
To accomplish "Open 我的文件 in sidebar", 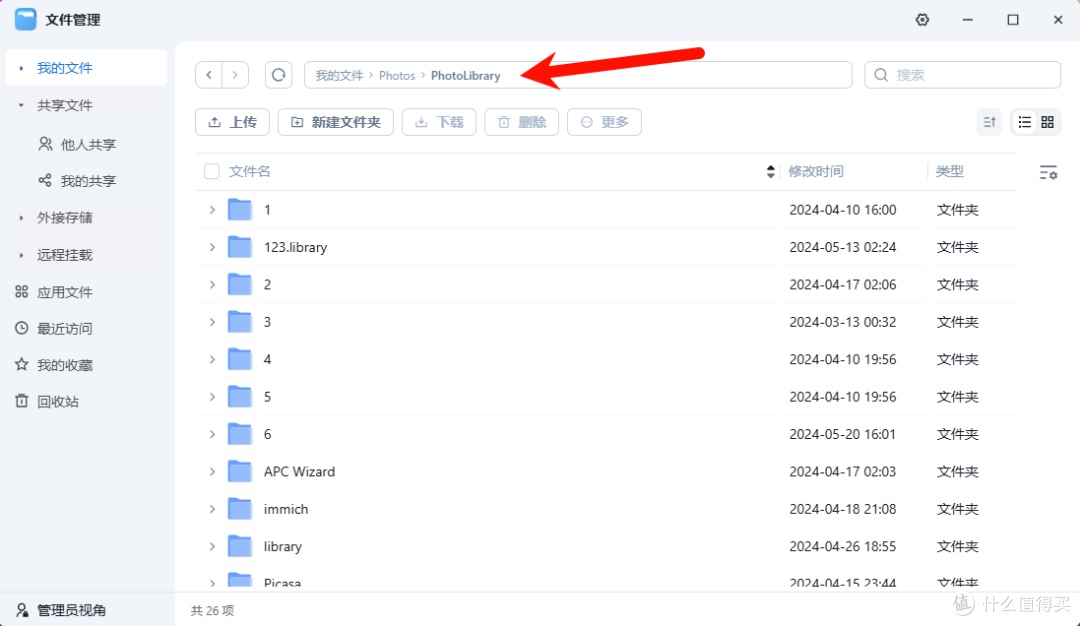I will [86, 67].
